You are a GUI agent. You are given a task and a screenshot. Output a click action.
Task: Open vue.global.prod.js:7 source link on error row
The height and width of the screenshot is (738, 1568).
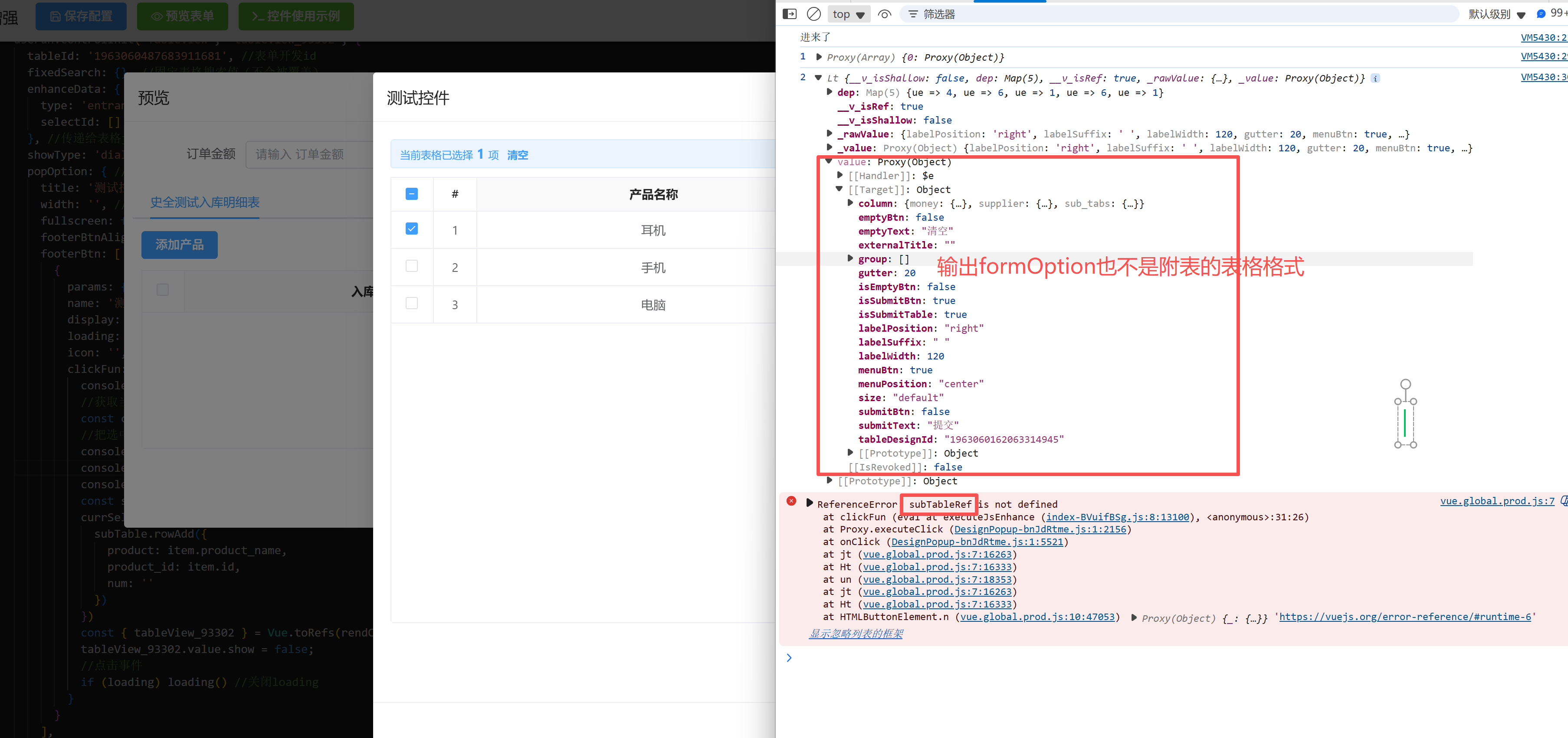coord(1497,501)
